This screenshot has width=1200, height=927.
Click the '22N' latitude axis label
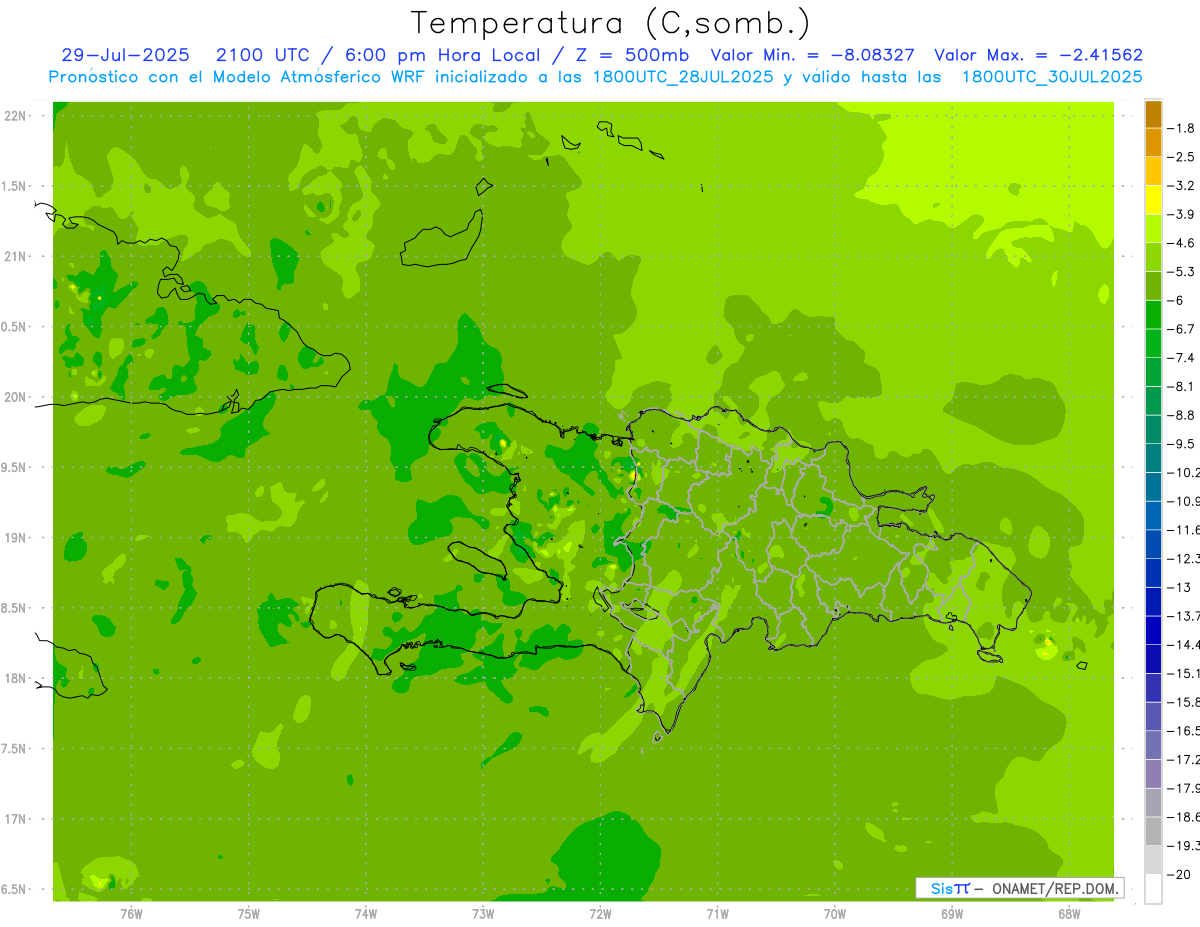point(16,116)
